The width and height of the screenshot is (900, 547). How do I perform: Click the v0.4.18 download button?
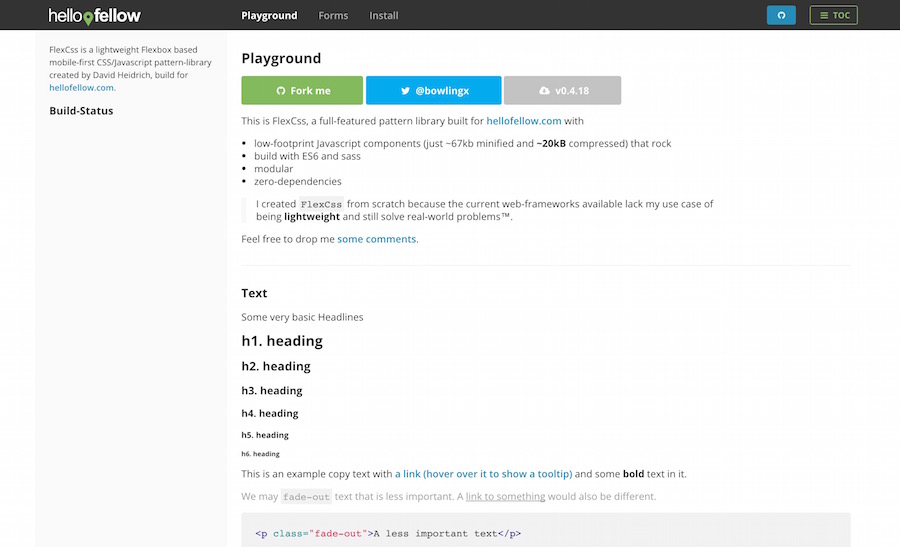click(x=562, y=90)
